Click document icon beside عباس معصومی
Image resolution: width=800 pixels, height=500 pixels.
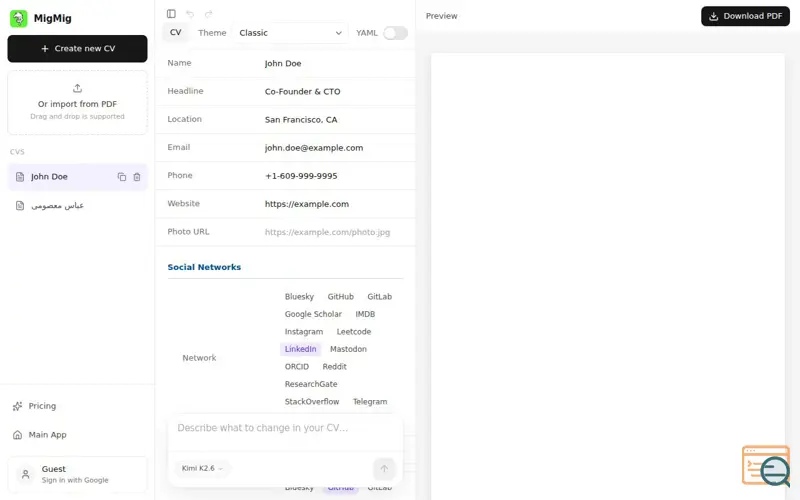click(x=20, y=206)
